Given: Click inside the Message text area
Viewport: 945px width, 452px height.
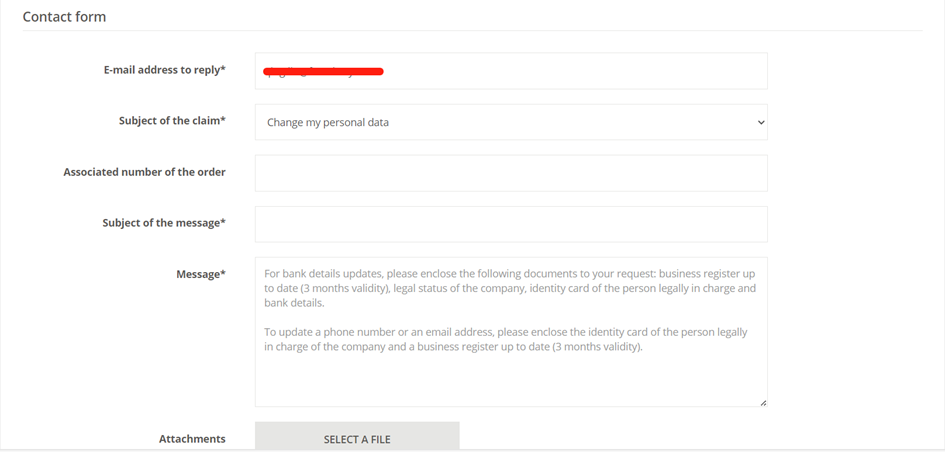Looking at the screenshot, I should pyautogui.click(x=511, y=332).
